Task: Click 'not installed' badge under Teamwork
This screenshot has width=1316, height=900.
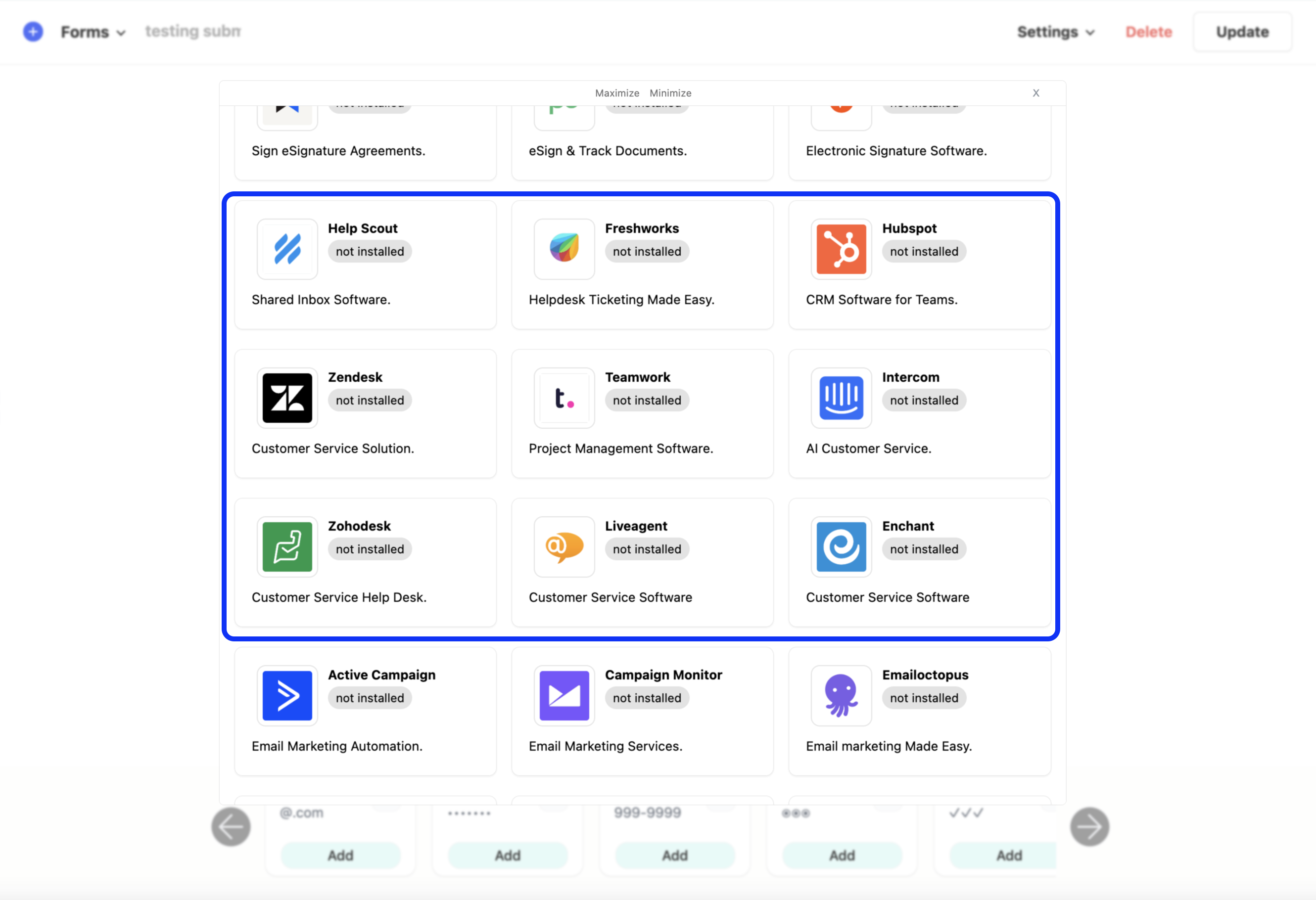Action: (x=647, y=400)
